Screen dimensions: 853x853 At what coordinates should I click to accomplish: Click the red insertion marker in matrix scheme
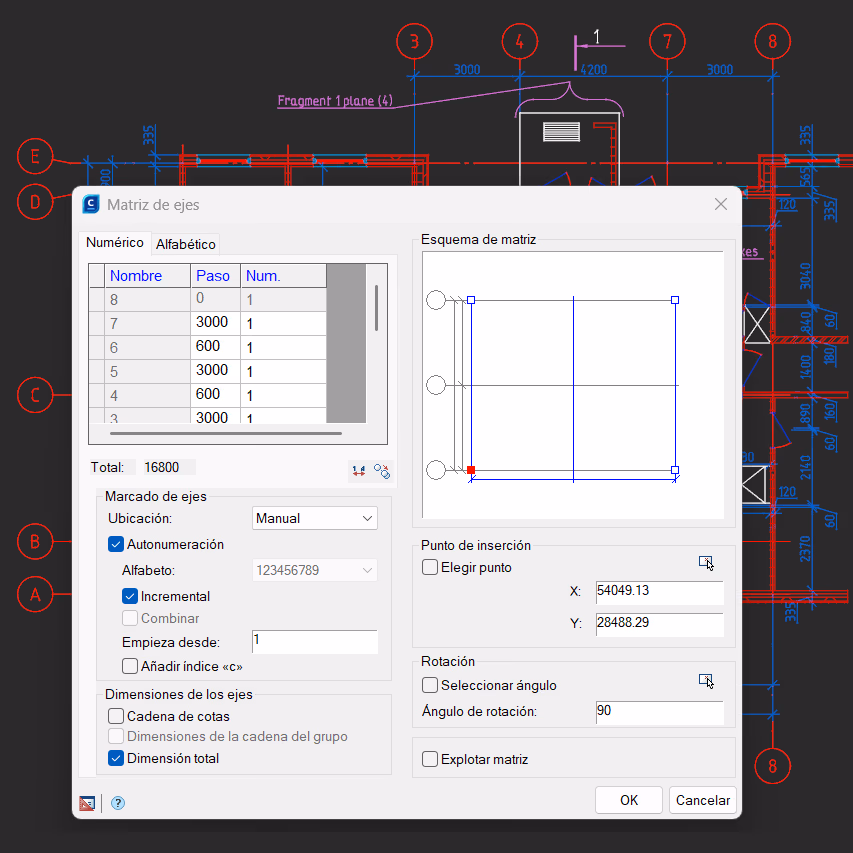(x=471, y=470)
